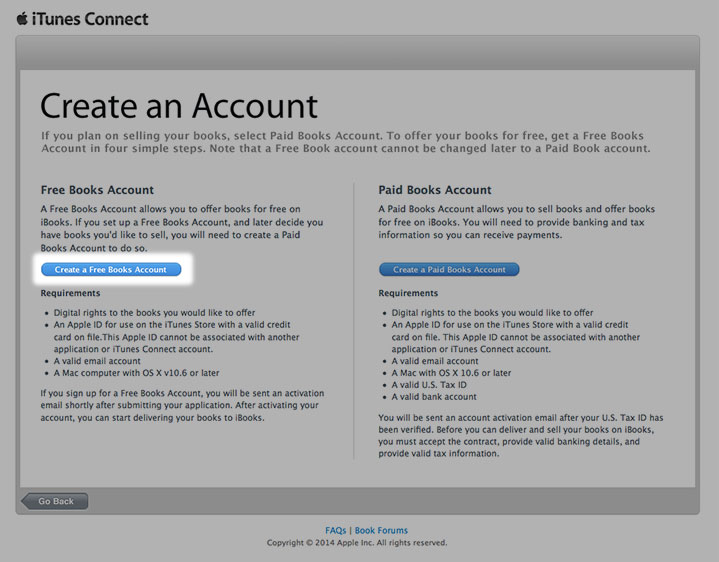Screen dimensions: 719x562
Task: Click the Create an Account page heading
Action: tap(179, 105)
